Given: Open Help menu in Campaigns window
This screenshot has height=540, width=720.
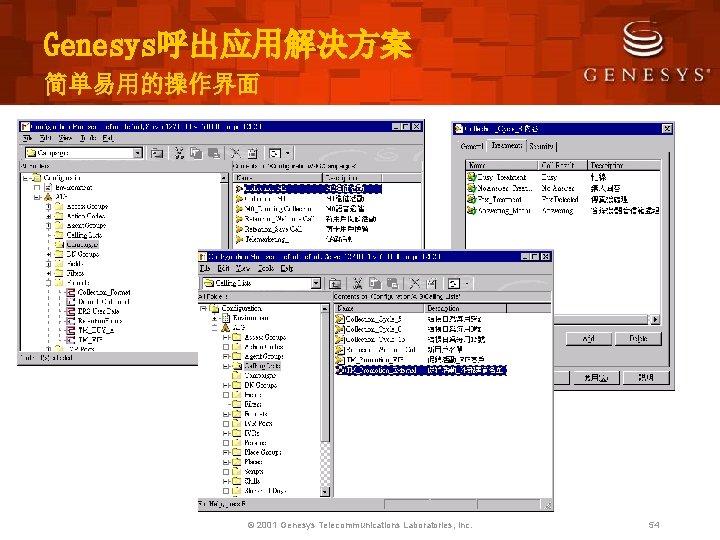Looking at the screenshot, I should 108,138.
